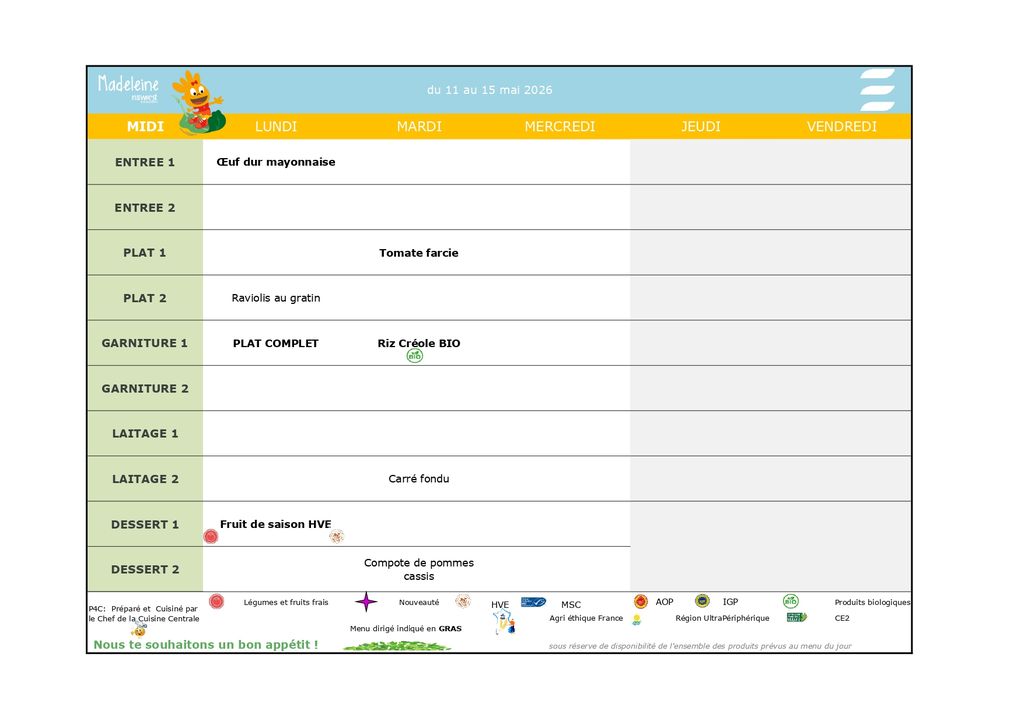Click the red AOP label icon
Image resolution: width=1024 pixels, height=724 pixels.
click(641, 602)
